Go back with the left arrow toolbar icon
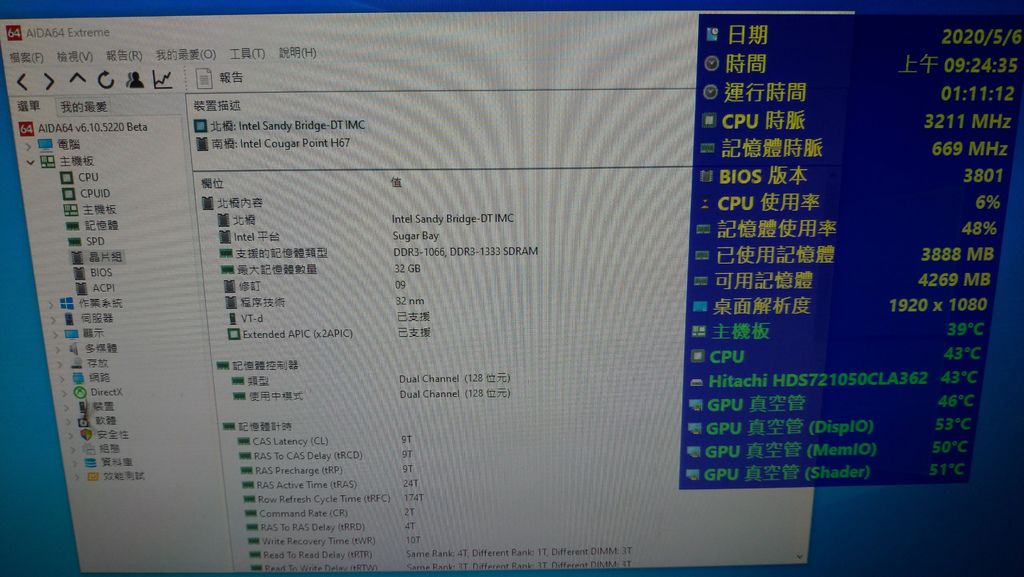 click(22, 81)
